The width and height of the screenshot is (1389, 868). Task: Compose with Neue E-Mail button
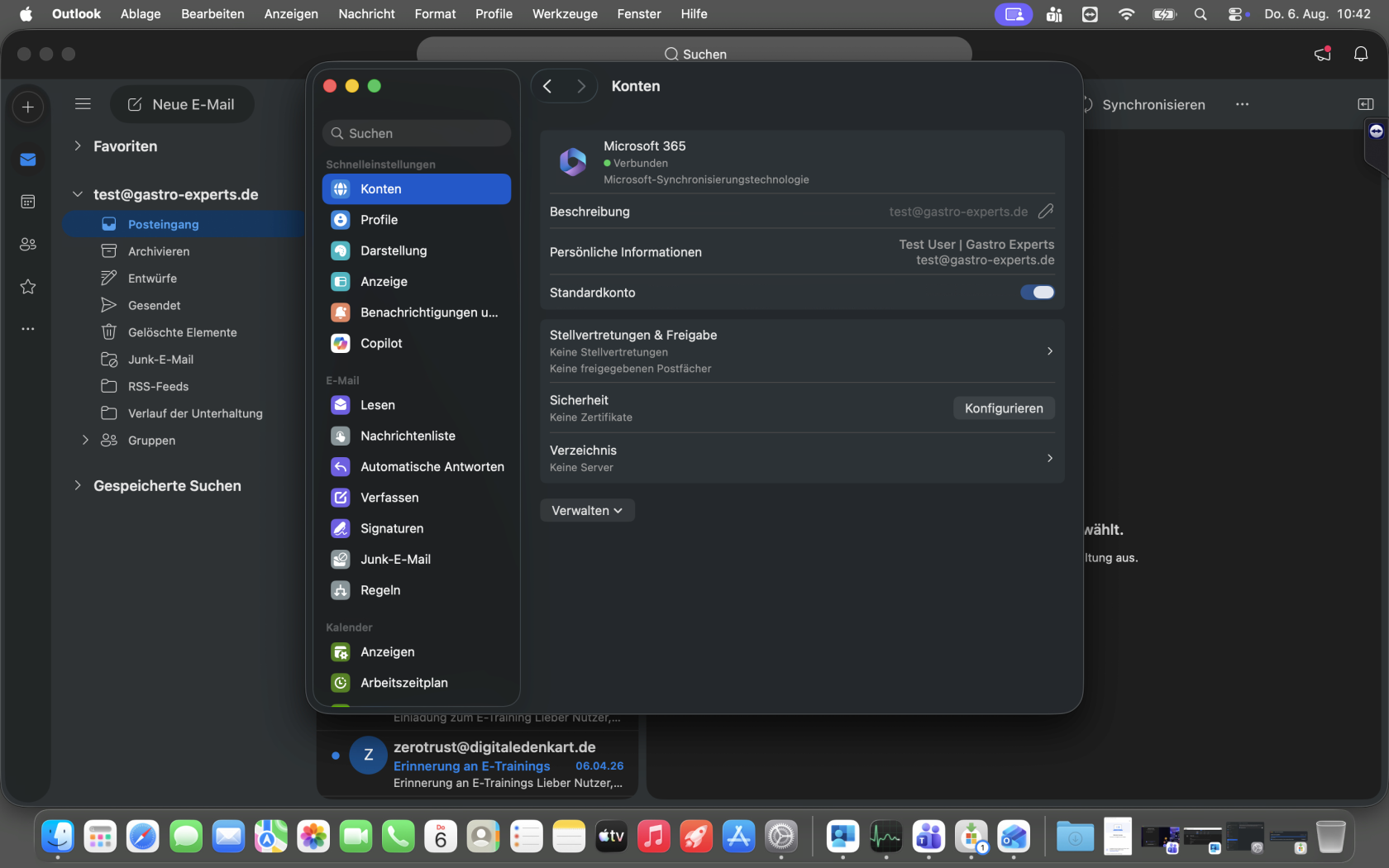tap(182, 104)
